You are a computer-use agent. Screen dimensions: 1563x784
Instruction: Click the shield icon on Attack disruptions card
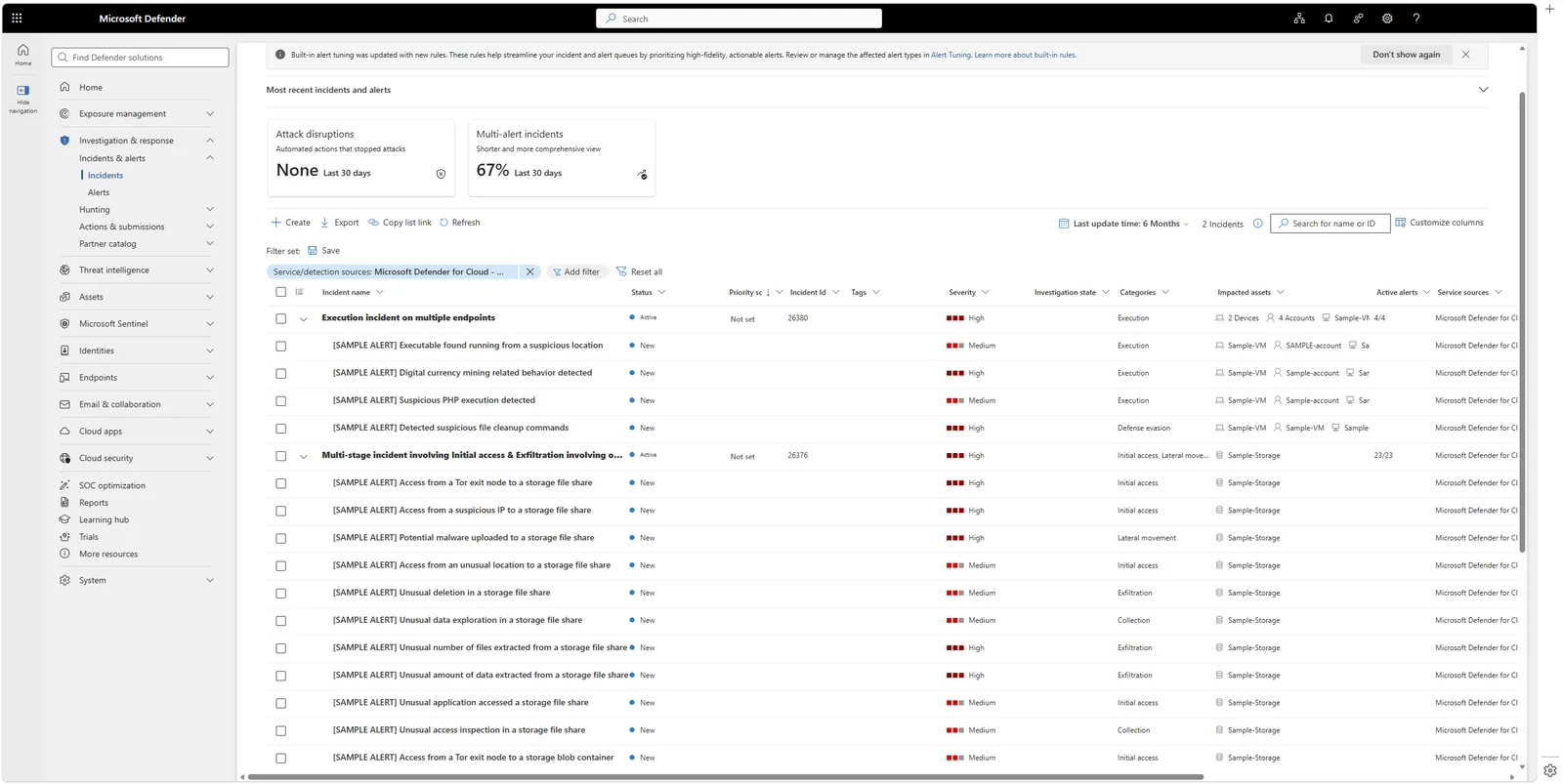pos(441,174)
